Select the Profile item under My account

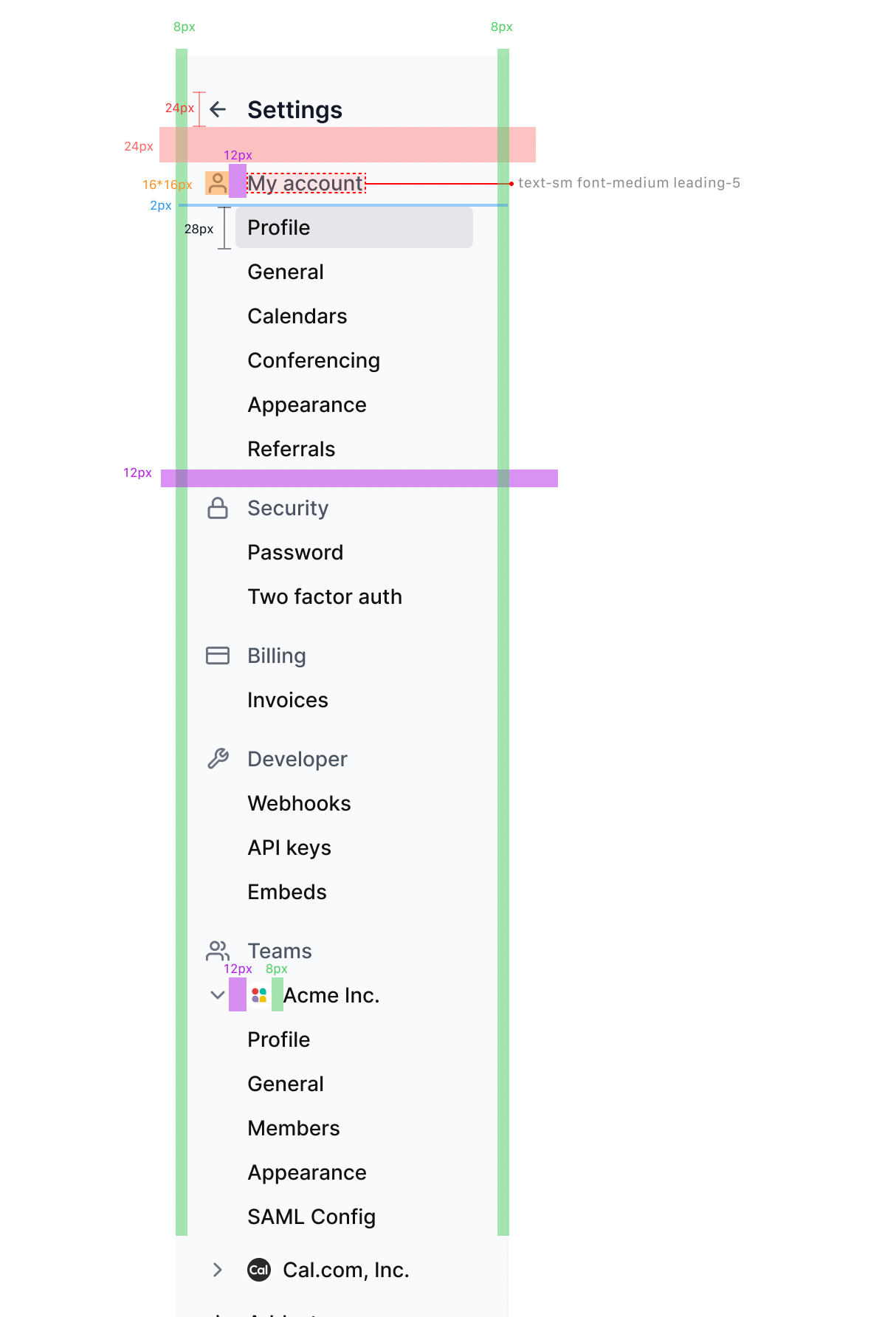[279, 227]
